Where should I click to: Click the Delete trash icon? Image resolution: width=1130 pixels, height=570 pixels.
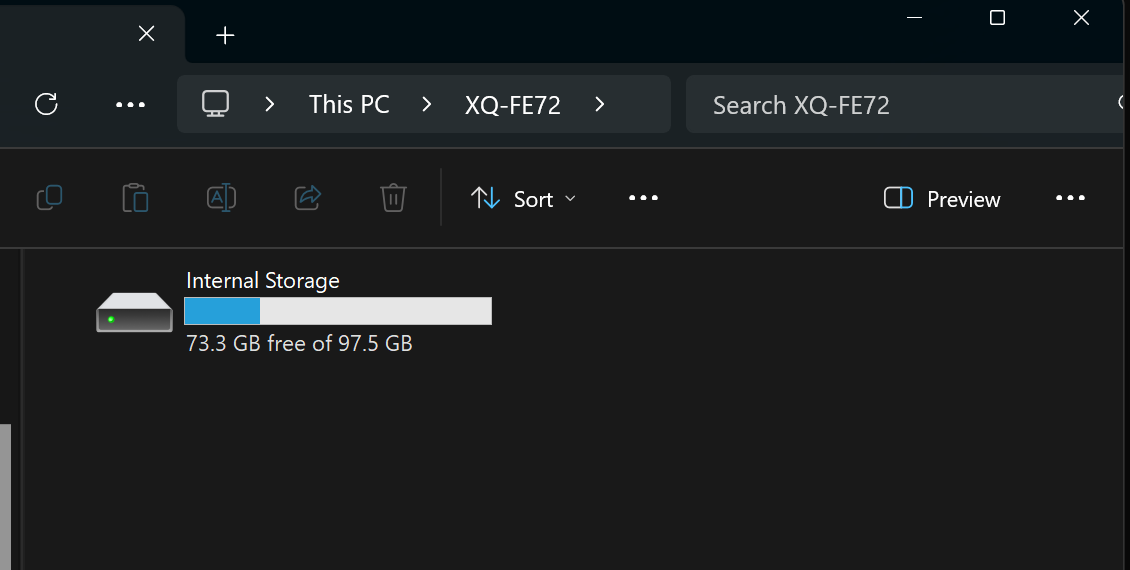pyautogui.click(x=393, y=197)
